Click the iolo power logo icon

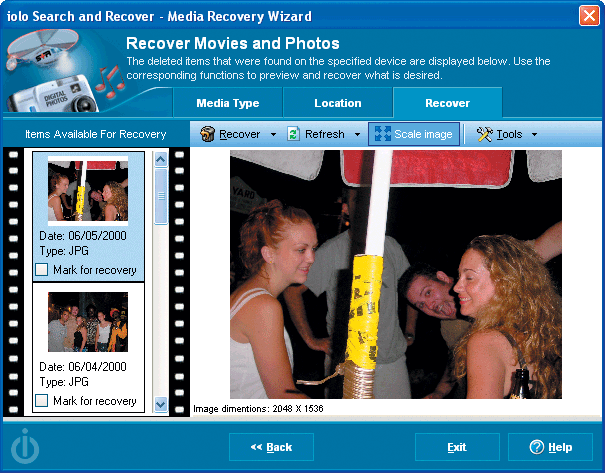tap(25, 446)
